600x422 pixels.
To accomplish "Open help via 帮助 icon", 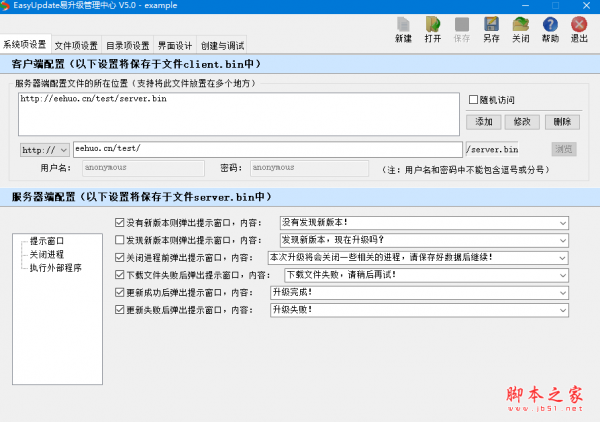I will click(x=550, y=29).
